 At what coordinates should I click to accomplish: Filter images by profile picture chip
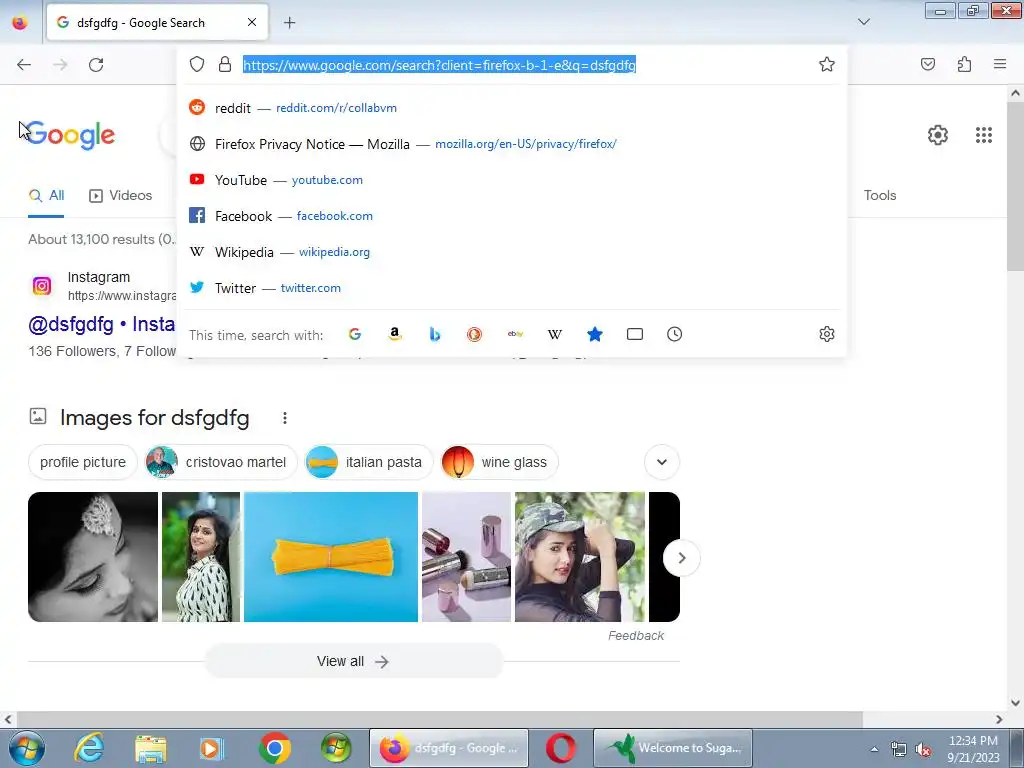82,462
